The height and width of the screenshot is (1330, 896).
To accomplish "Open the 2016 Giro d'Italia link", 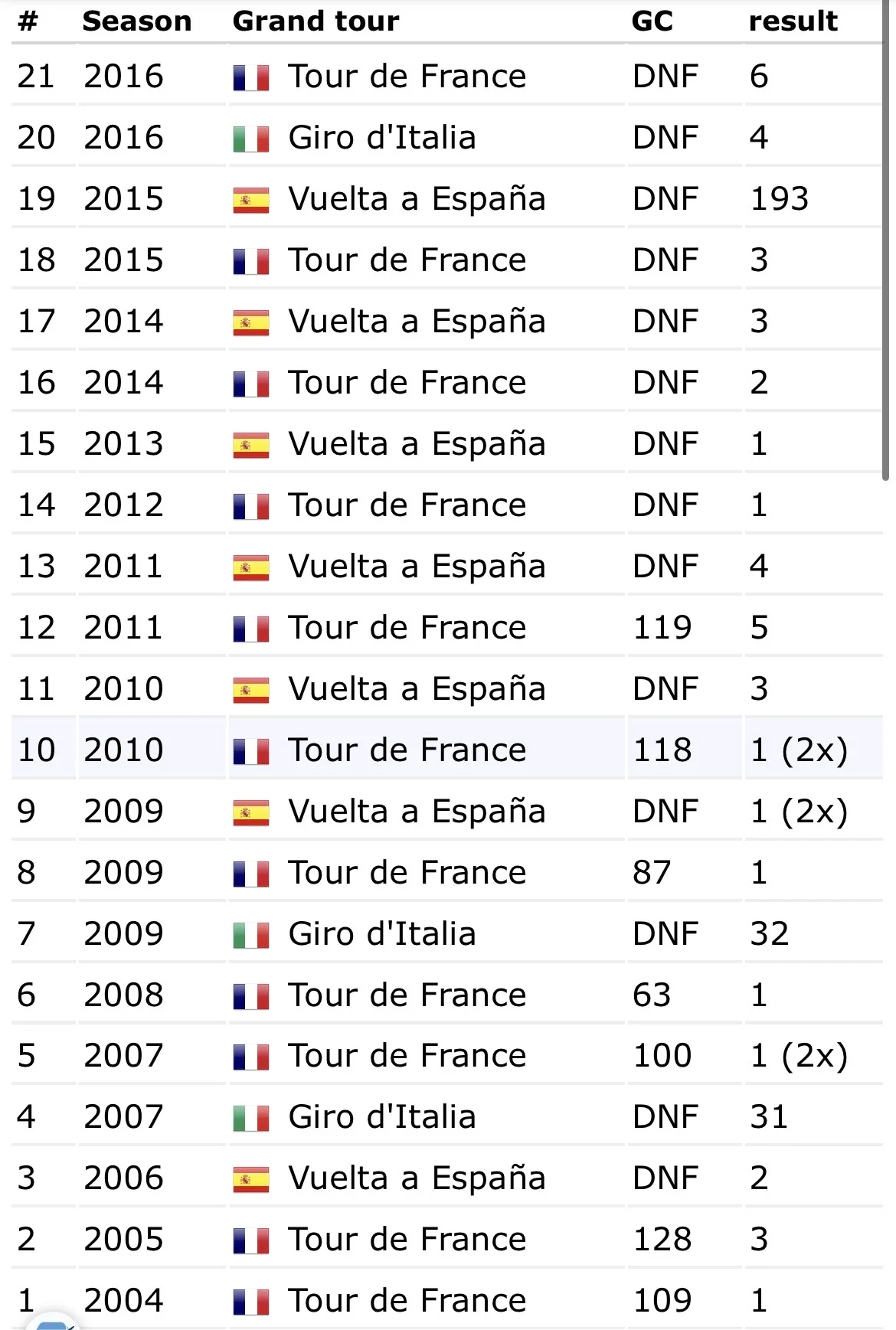I will pos(382,138).
